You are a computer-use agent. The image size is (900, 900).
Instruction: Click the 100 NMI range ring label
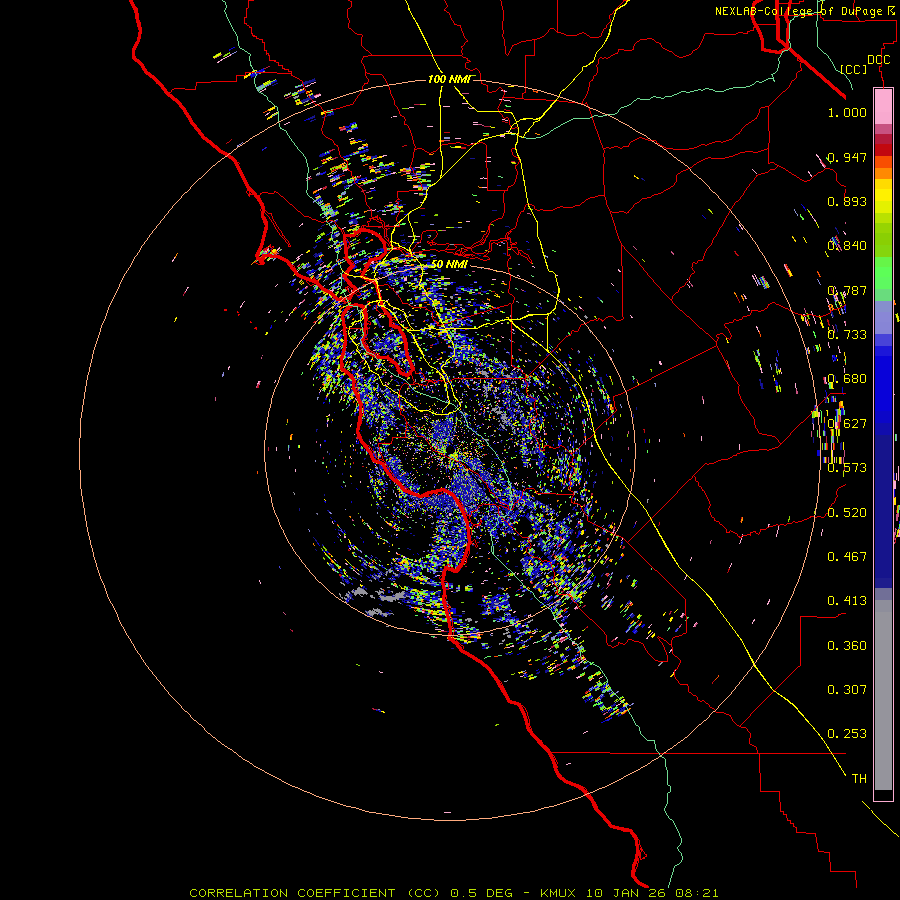[449, 79]
